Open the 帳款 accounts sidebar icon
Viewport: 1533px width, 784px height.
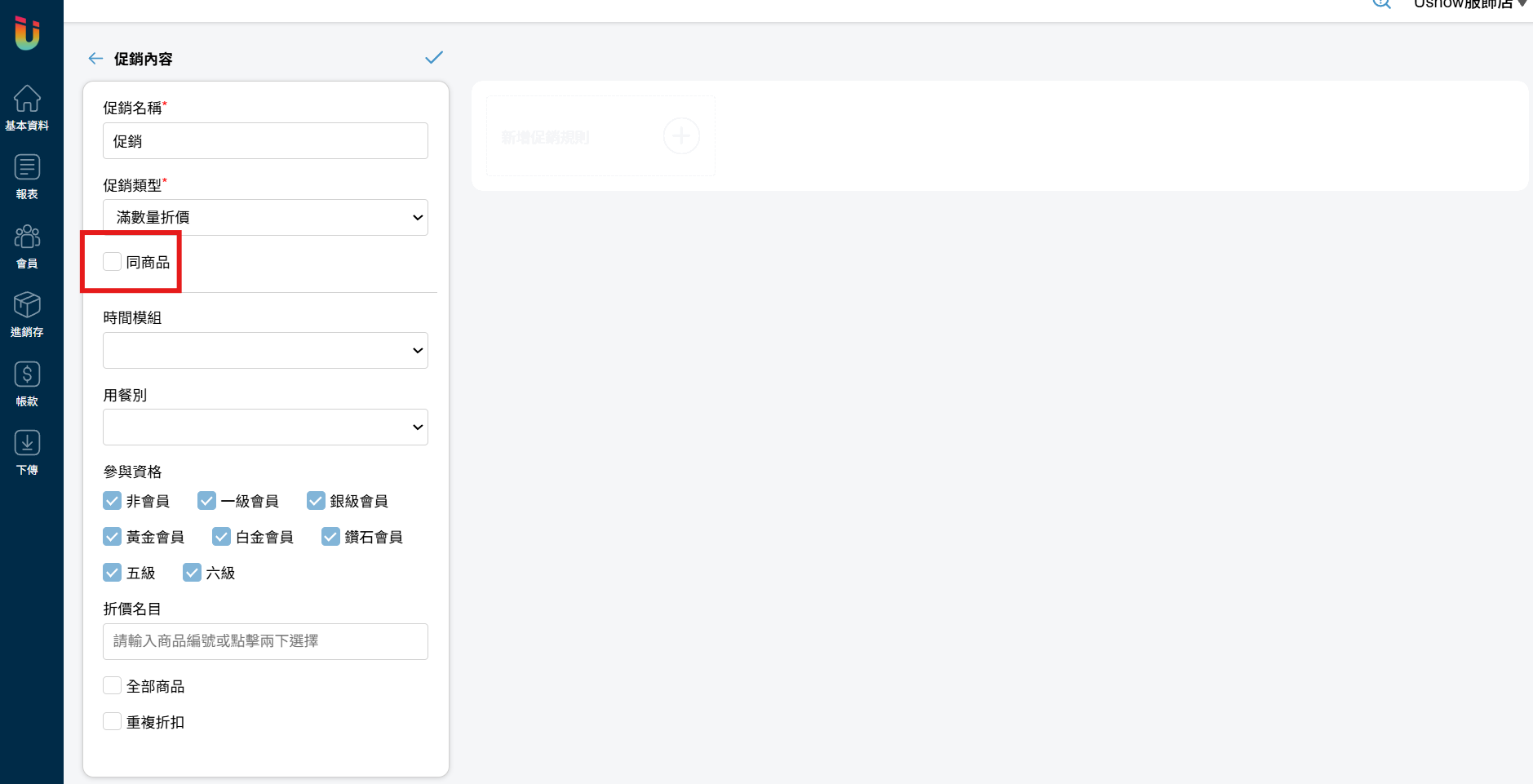pyautogui.click(x=27, y=384)
